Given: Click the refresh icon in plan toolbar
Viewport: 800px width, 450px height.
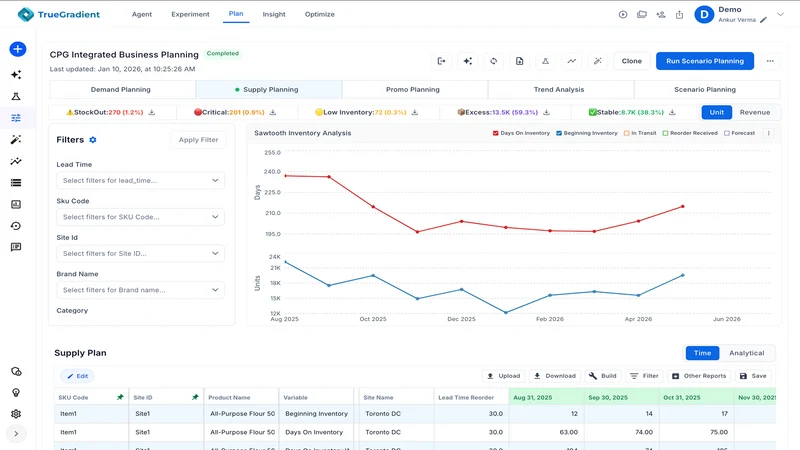Looking at the screenshot, I should pos(493,61).
